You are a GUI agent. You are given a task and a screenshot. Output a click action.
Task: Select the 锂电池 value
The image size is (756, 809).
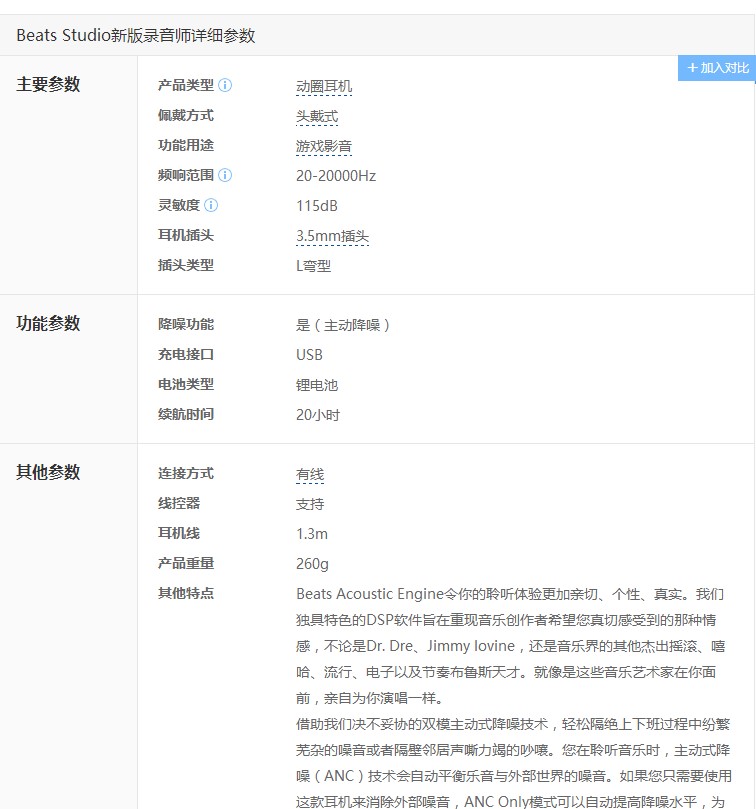coord(317,385)
